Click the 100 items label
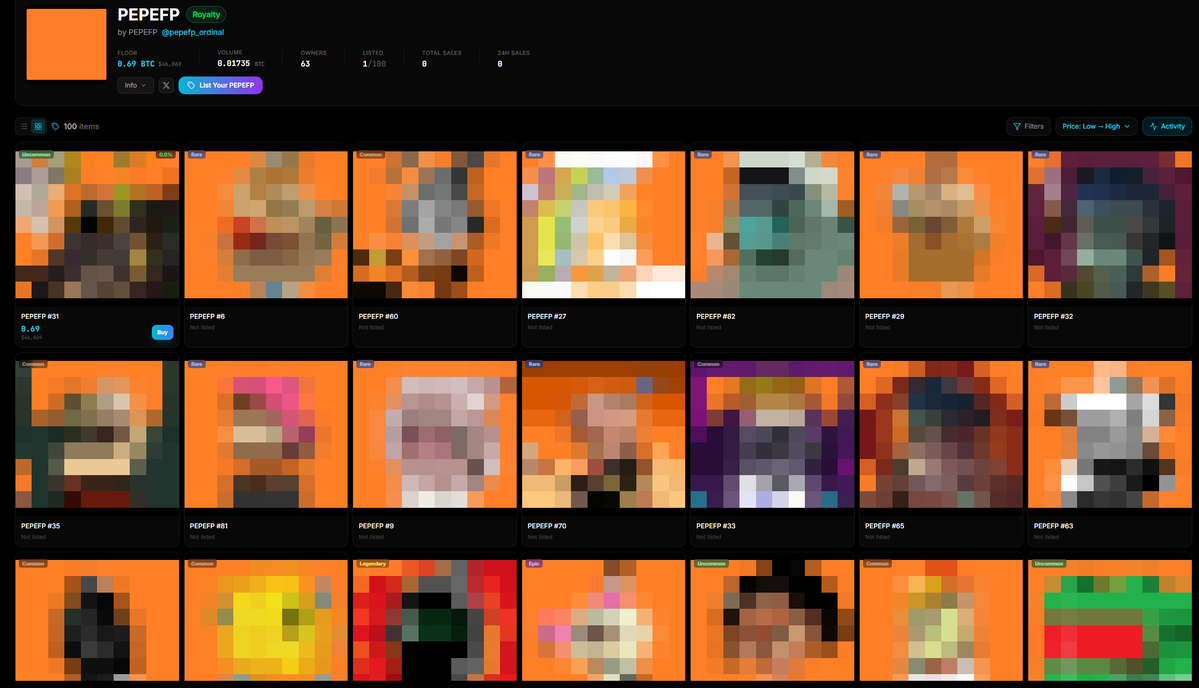The height and width of the screenshot is (688, 1199). pos(81,127)
